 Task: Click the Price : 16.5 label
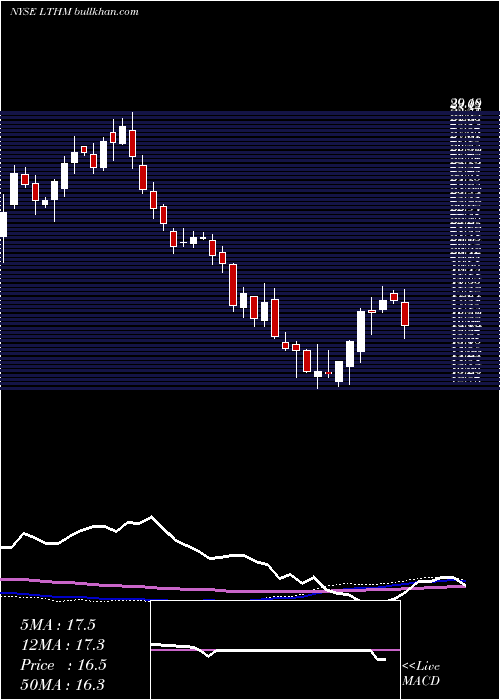63,665
